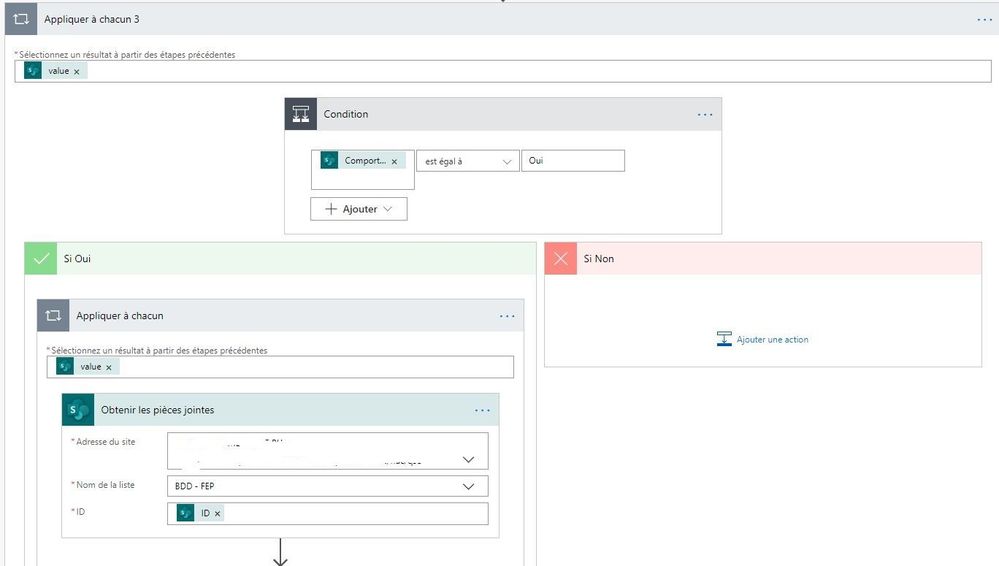Image resolution: width=999 pixels, height=566 pixels.
Task: Click the Ajouter button in the Condition
Action: [x=359, y=209]
